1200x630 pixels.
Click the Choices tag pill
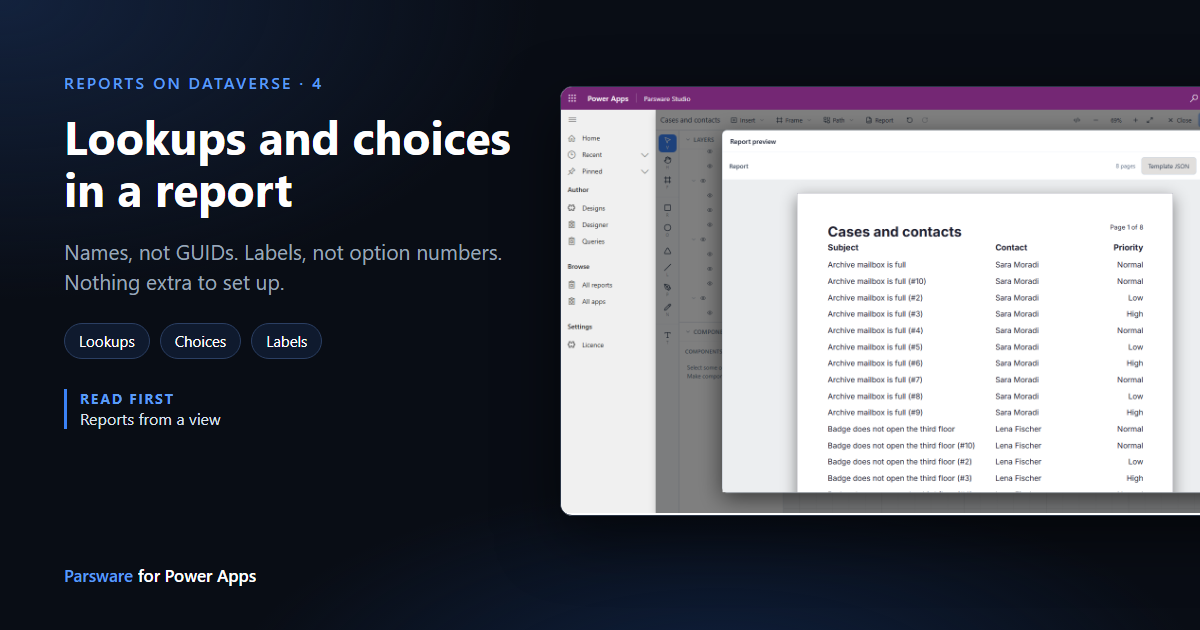pyautogui.click(x=200, y=341)
